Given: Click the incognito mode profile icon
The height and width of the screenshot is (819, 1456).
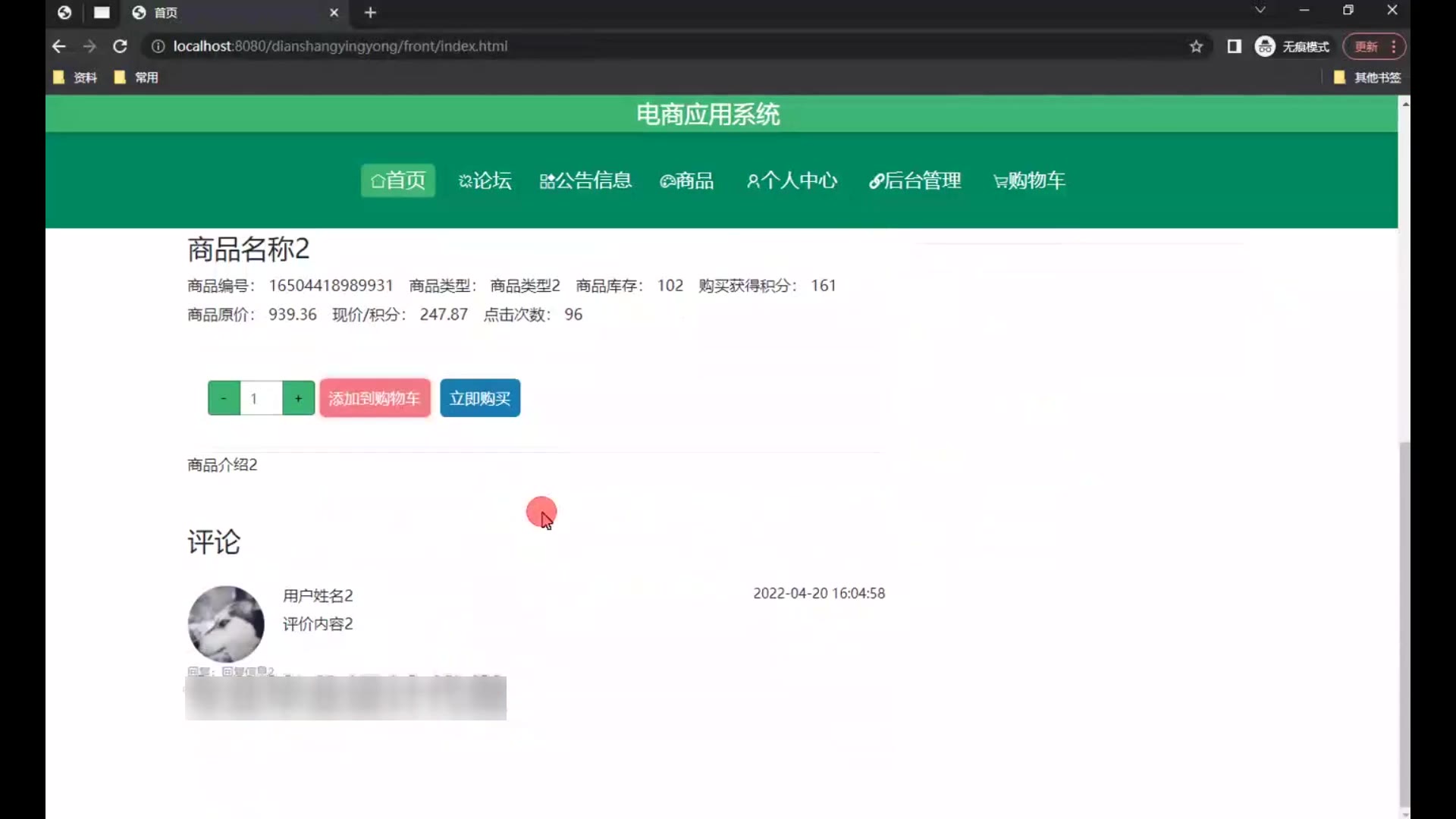Looking at the screenshot, I should [x=1264, y=46].
